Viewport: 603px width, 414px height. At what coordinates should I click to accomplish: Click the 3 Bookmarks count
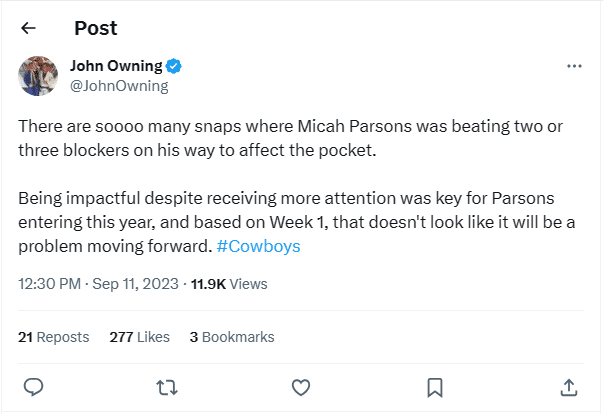[232, 337]
